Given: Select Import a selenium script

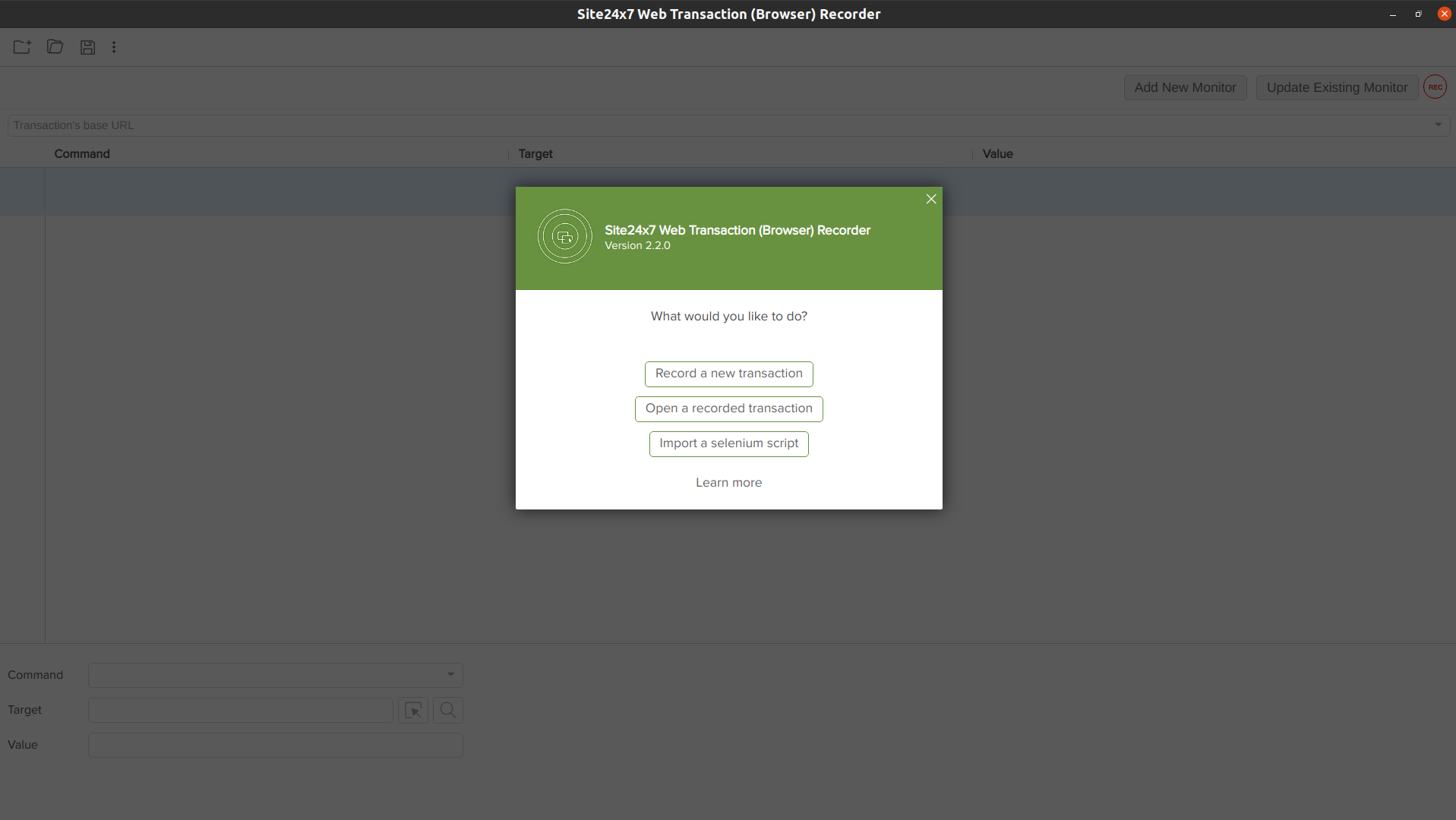Looking at the screenshot, I should [728, 443].
